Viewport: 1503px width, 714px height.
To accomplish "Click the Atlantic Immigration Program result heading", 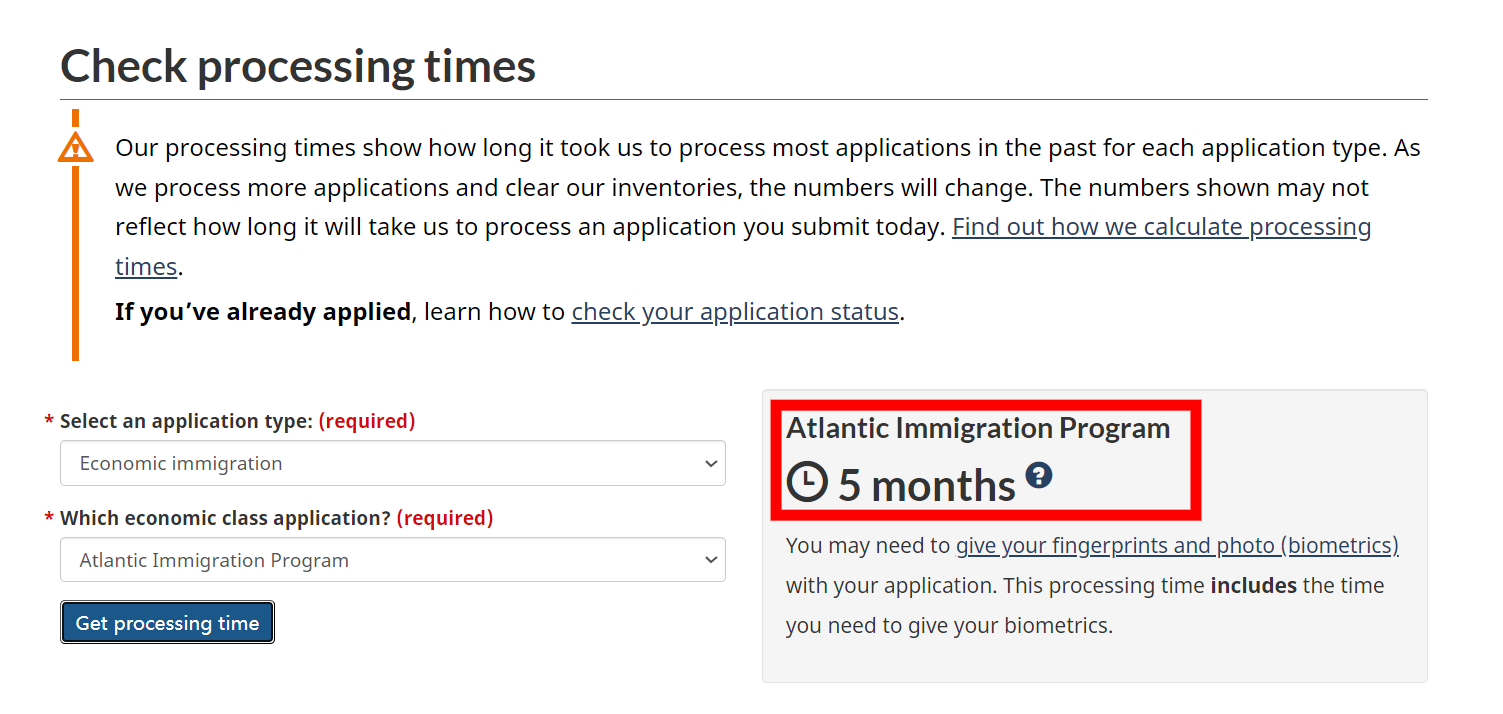I will pos(977,429).
